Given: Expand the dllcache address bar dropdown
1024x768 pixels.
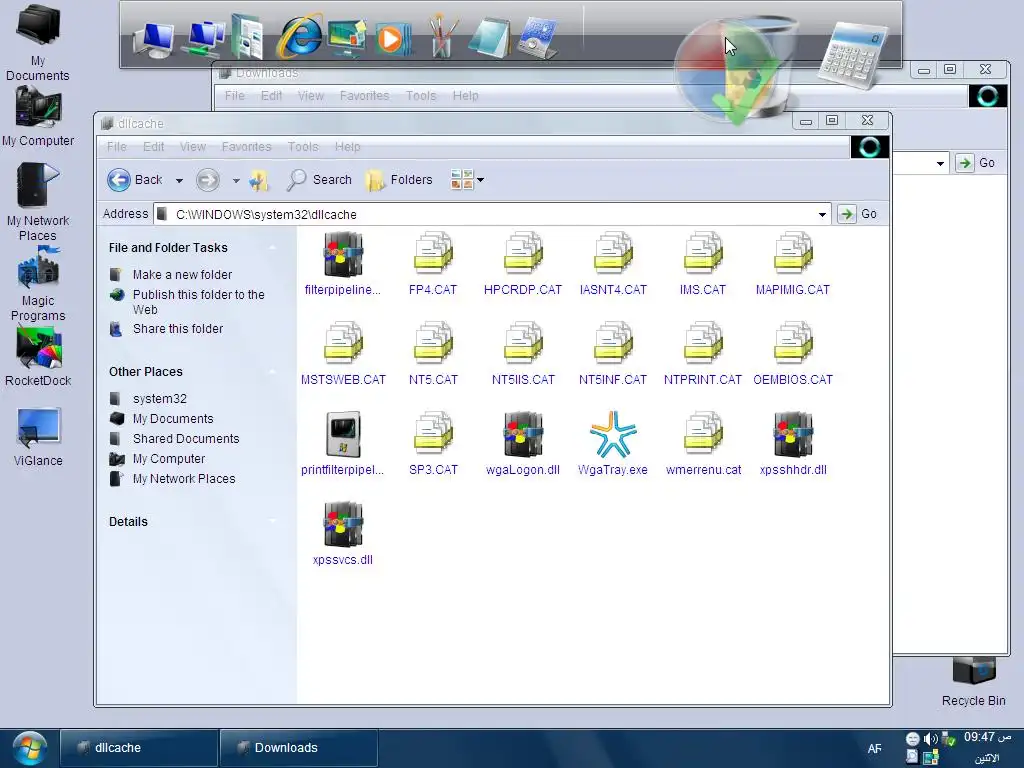Looking at the screenshot, I should pyautogui.click(x=822, y=214).
